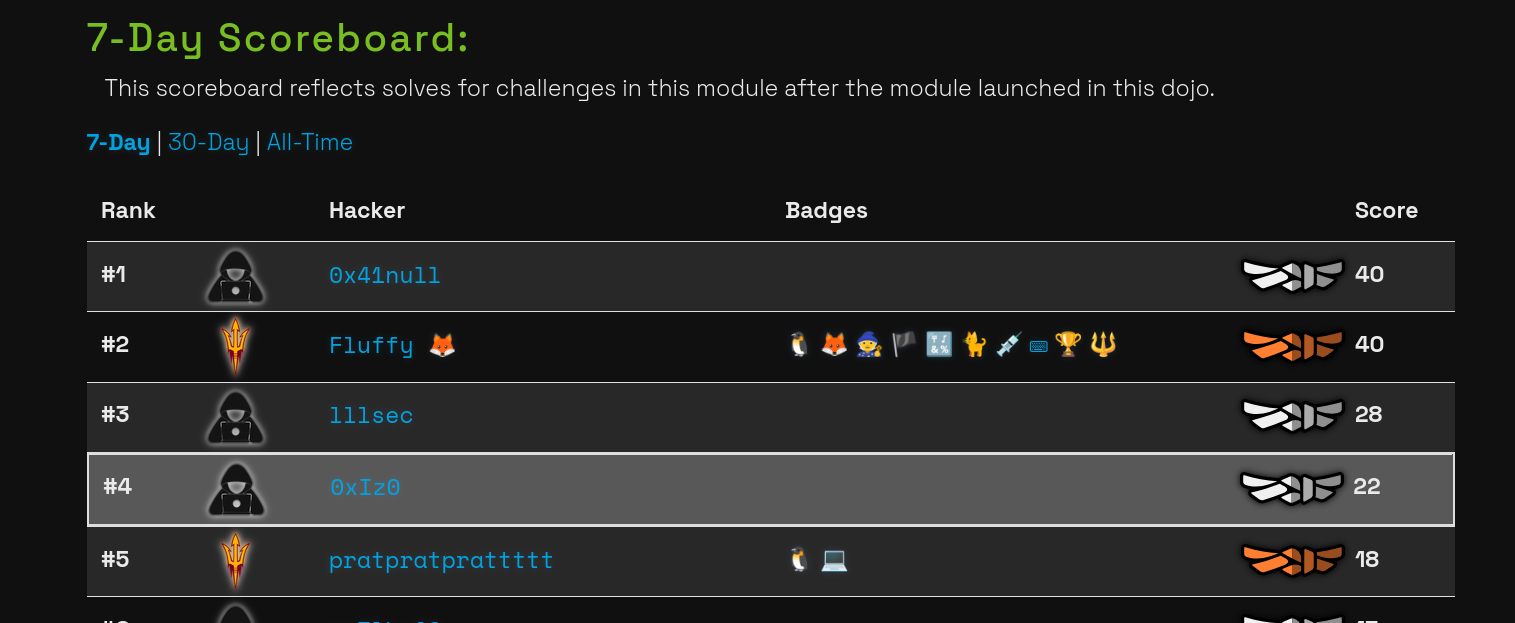Click the syringe badge icon
The width and height of the screenshot is (1515, 623).
(x=1009, y=345)
